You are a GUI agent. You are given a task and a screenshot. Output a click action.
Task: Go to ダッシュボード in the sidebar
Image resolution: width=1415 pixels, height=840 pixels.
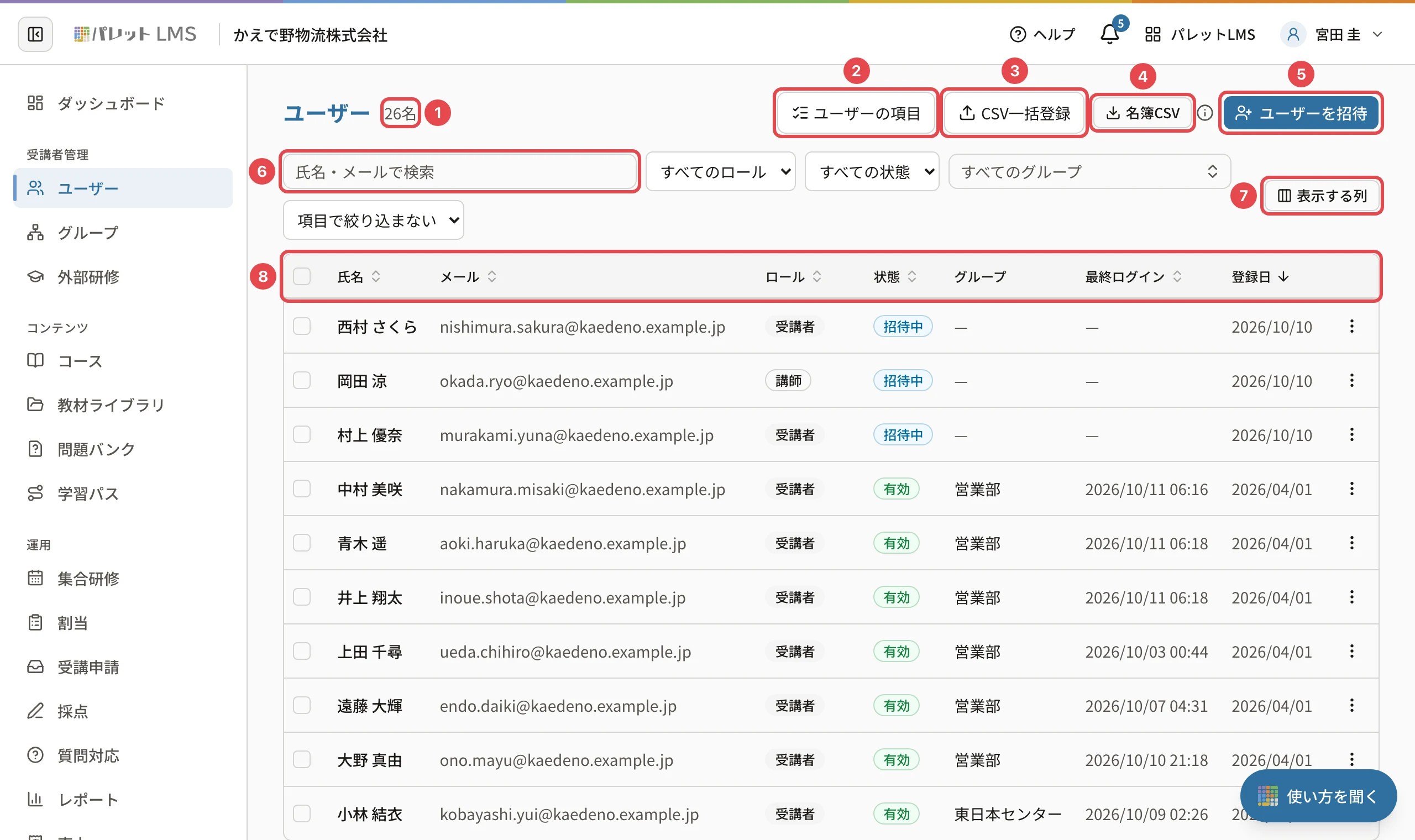point(123,103)
